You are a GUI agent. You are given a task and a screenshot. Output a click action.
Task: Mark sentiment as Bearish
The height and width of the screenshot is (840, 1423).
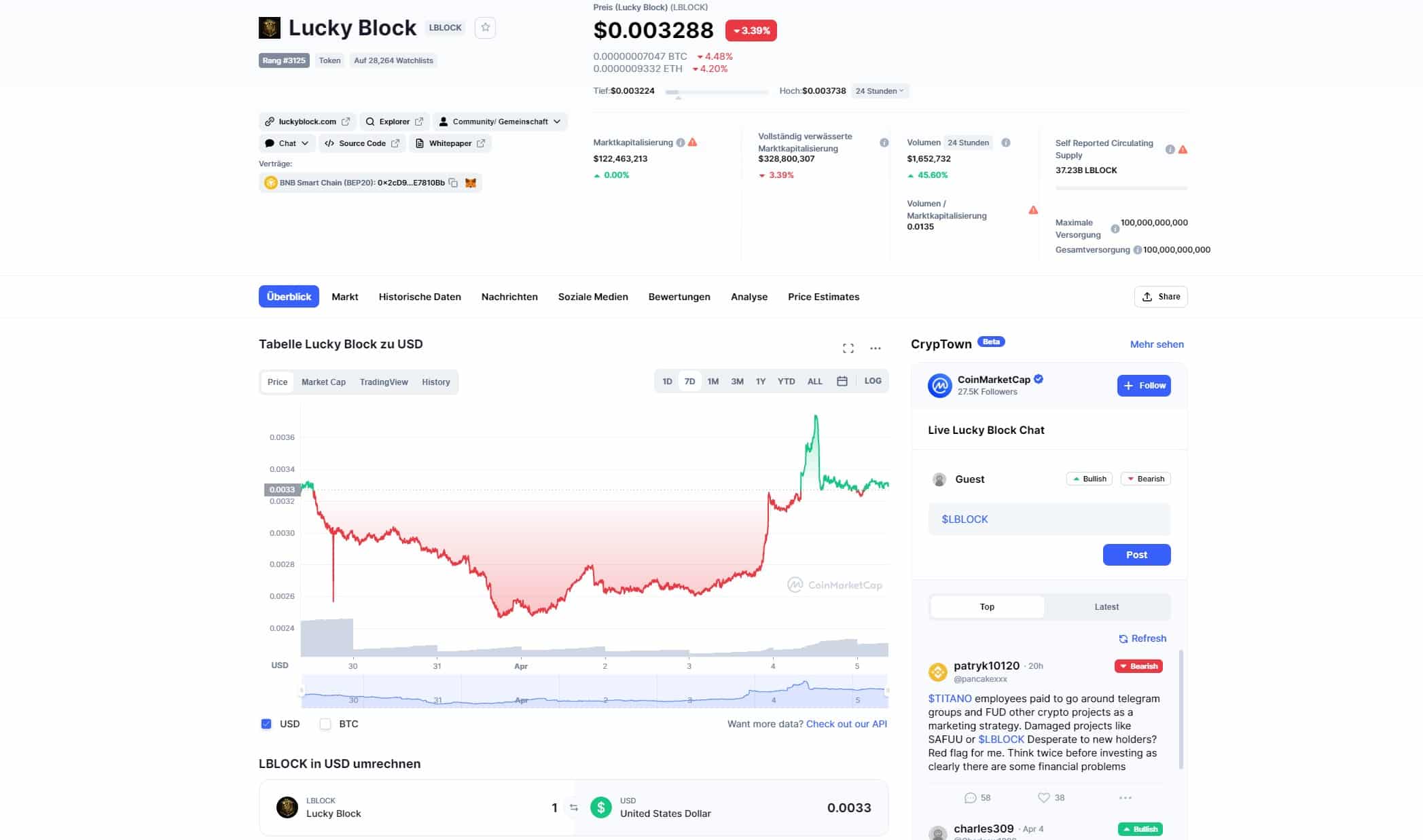pyautogui.click(x=1145, y=479)
